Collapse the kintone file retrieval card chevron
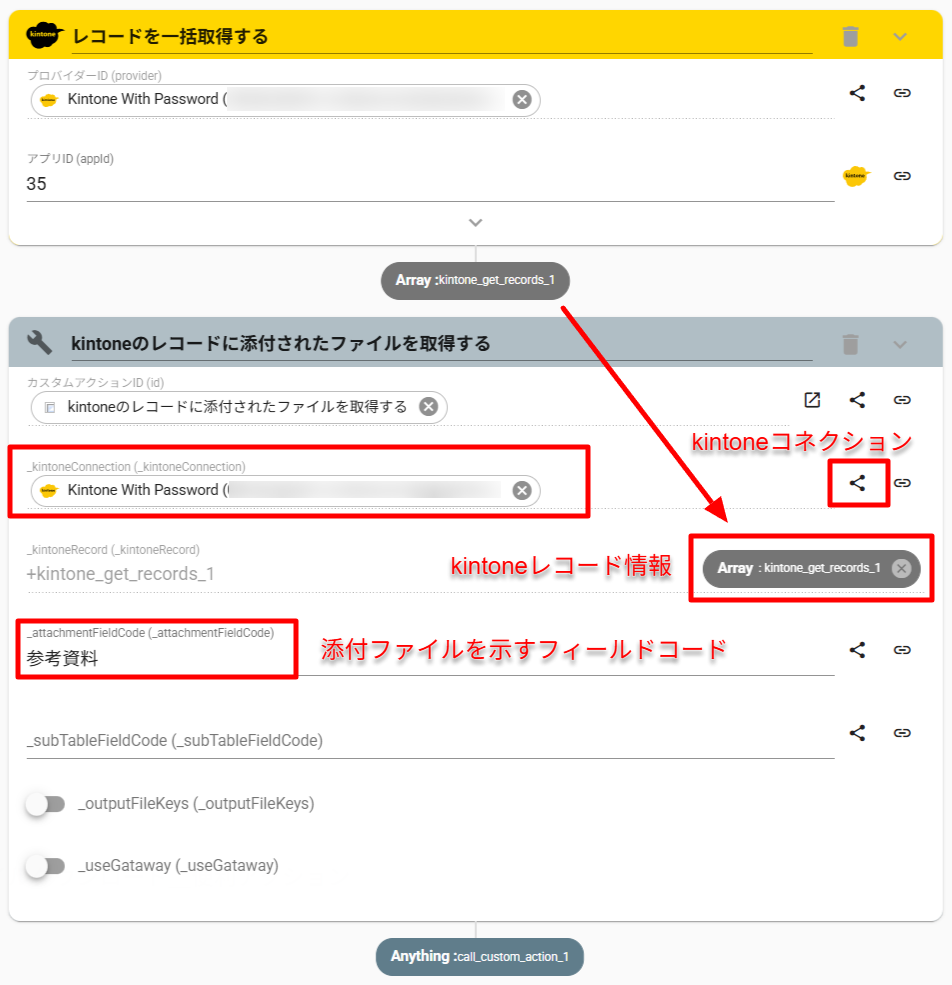Screen dimensions: 952x985 click(900, 344)
